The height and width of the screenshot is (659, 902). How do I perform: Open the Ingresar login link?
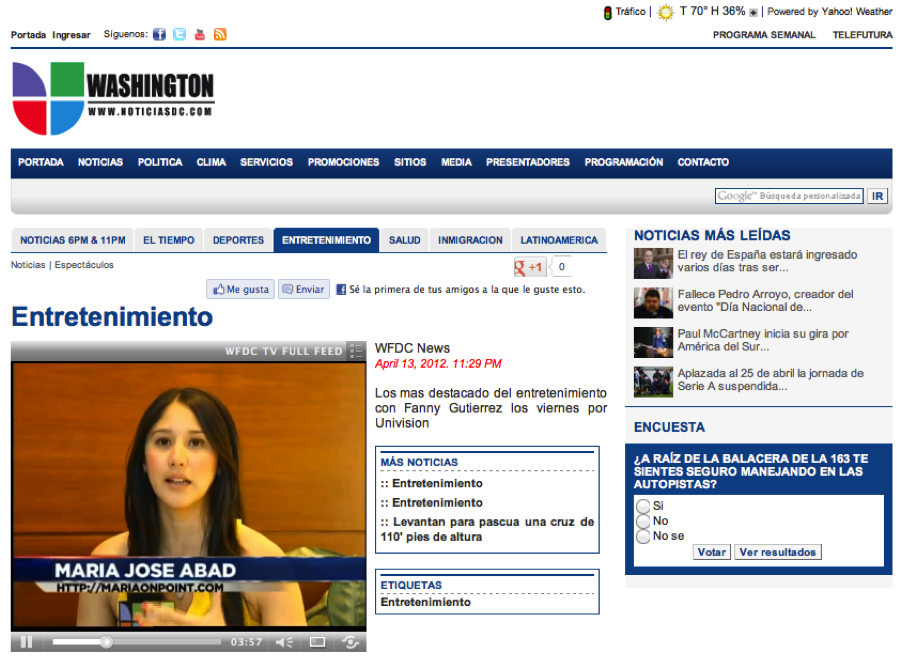[71, 35]
